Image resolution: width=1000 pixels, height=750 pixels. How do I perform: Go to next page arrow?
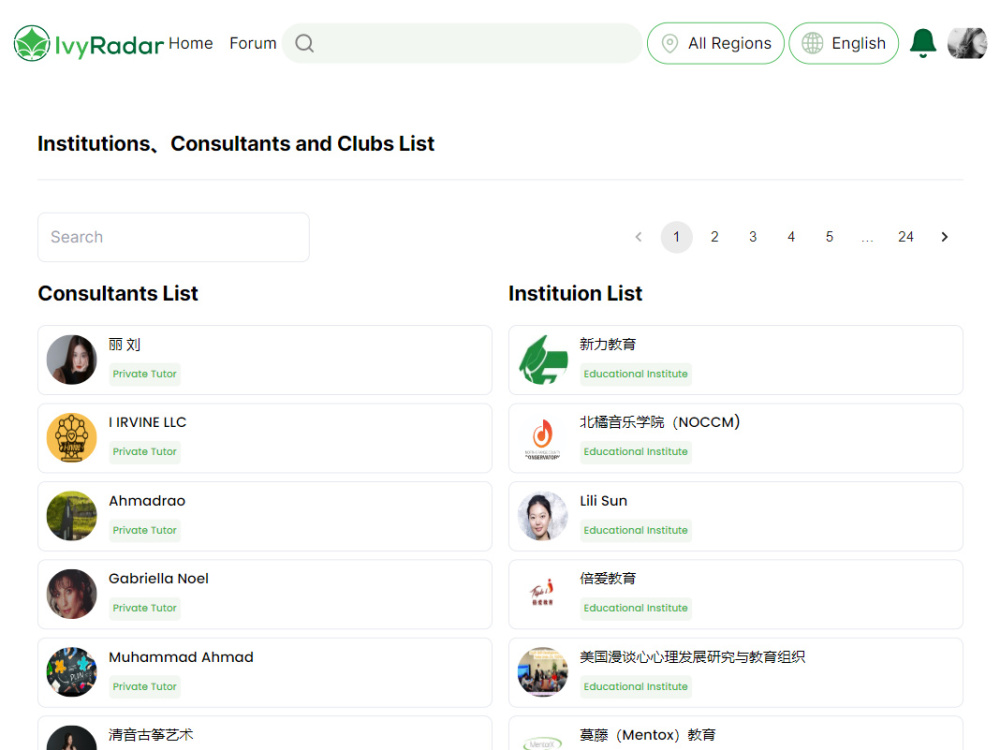[x=945, y=237]
